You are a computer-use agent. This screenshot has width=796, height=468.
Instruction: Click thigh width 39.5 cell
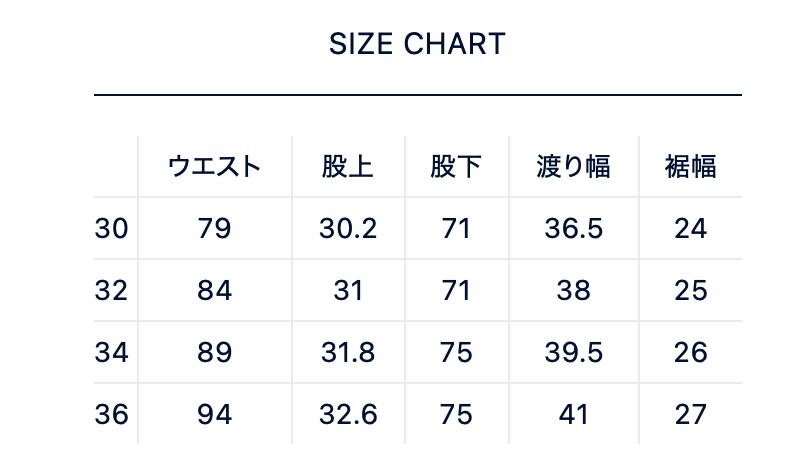click(573, 353)
